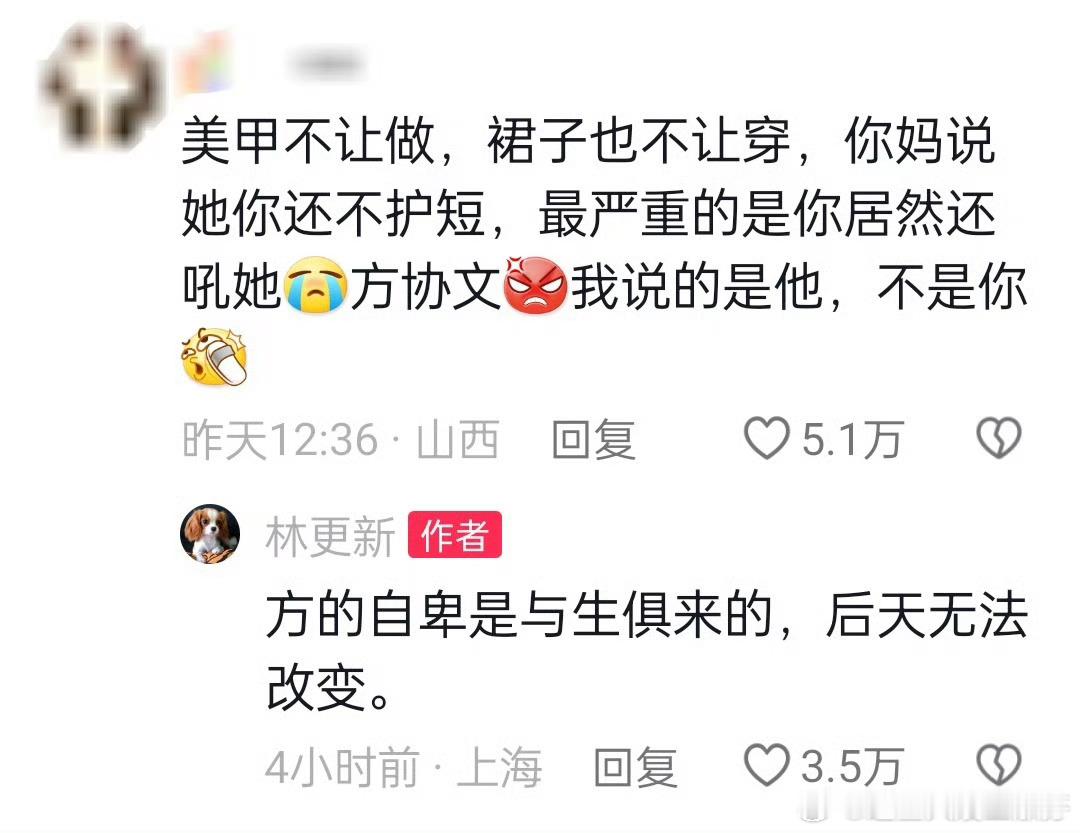Tap the 5.1万 like count
1080x833 pixels.
click(x=852, y=440)
